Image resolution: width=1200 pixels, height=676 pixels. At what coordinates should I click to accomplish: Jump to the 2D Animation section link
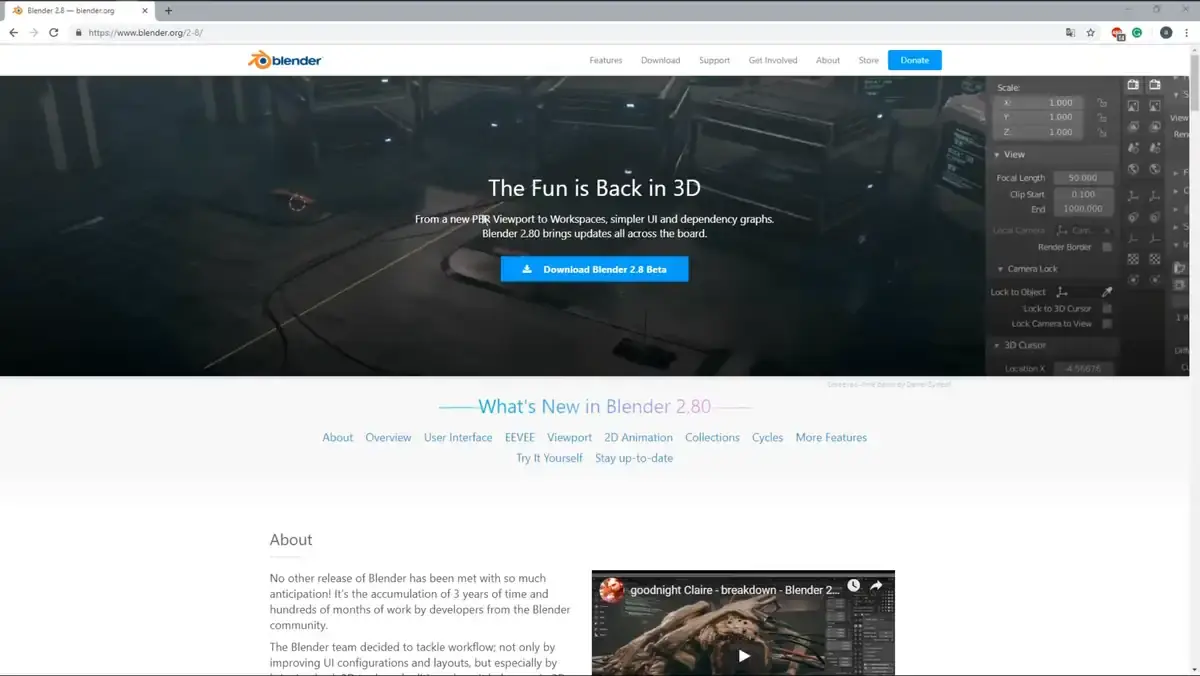click(639, 437)
